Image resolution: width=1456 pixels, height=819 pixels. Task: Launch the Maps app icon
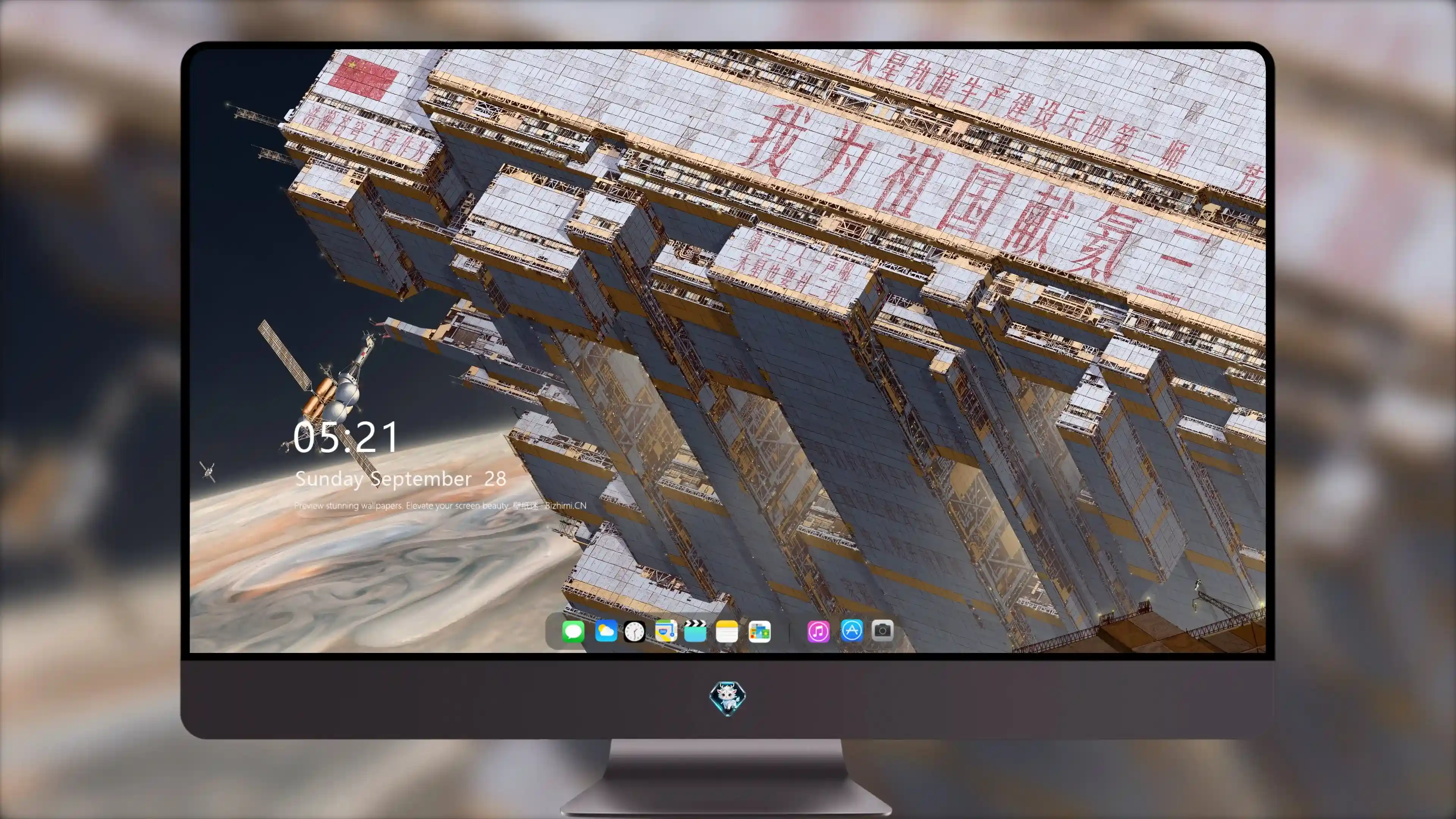(666, 631)
